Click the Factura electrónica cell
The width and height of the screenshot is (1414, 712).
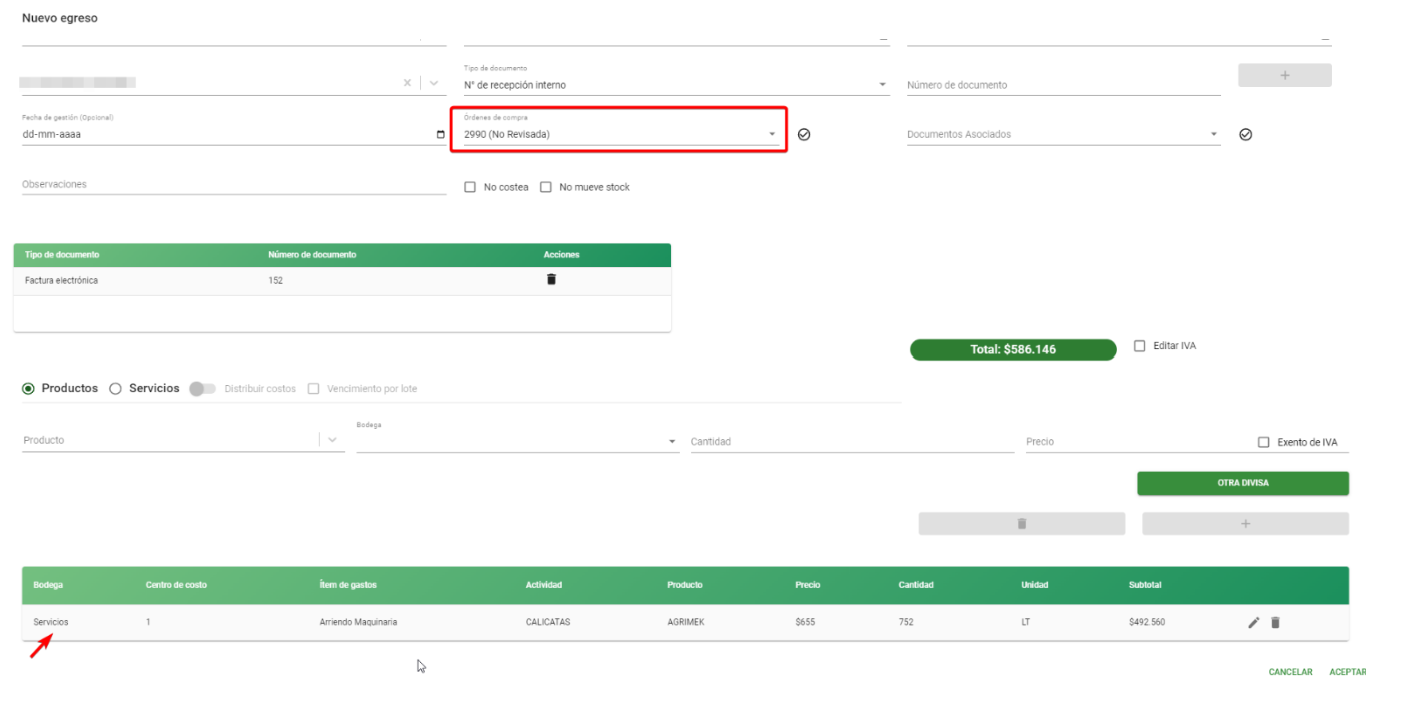click(x=61, y=281)
